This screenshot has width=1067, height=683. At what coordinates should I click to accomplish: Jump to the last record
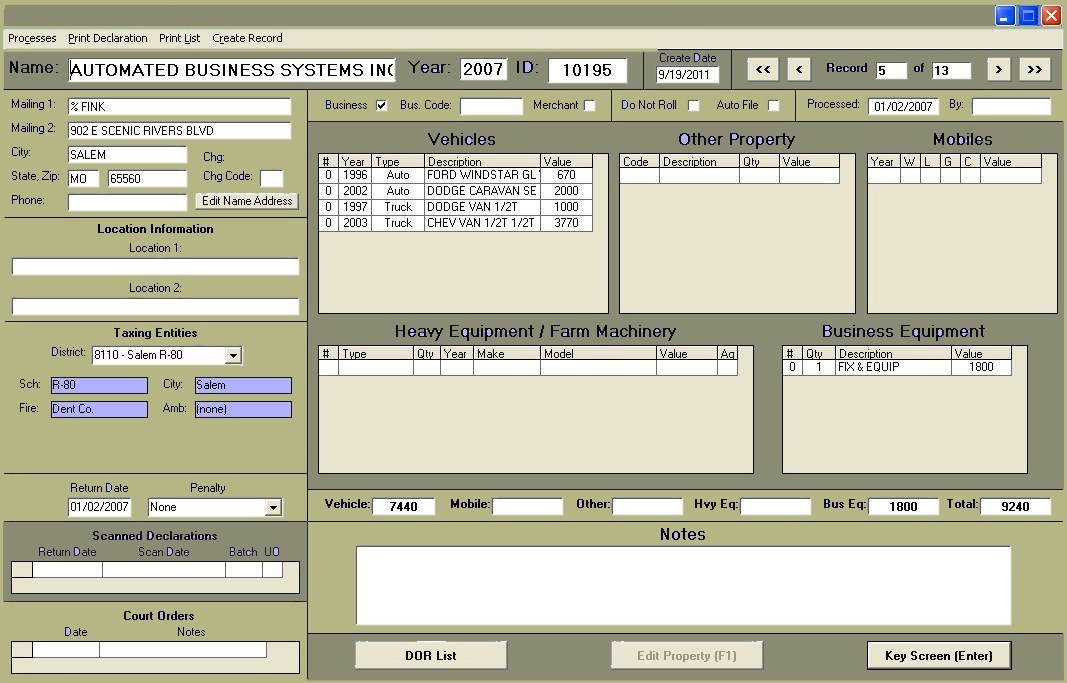(x=1034, y=69)
